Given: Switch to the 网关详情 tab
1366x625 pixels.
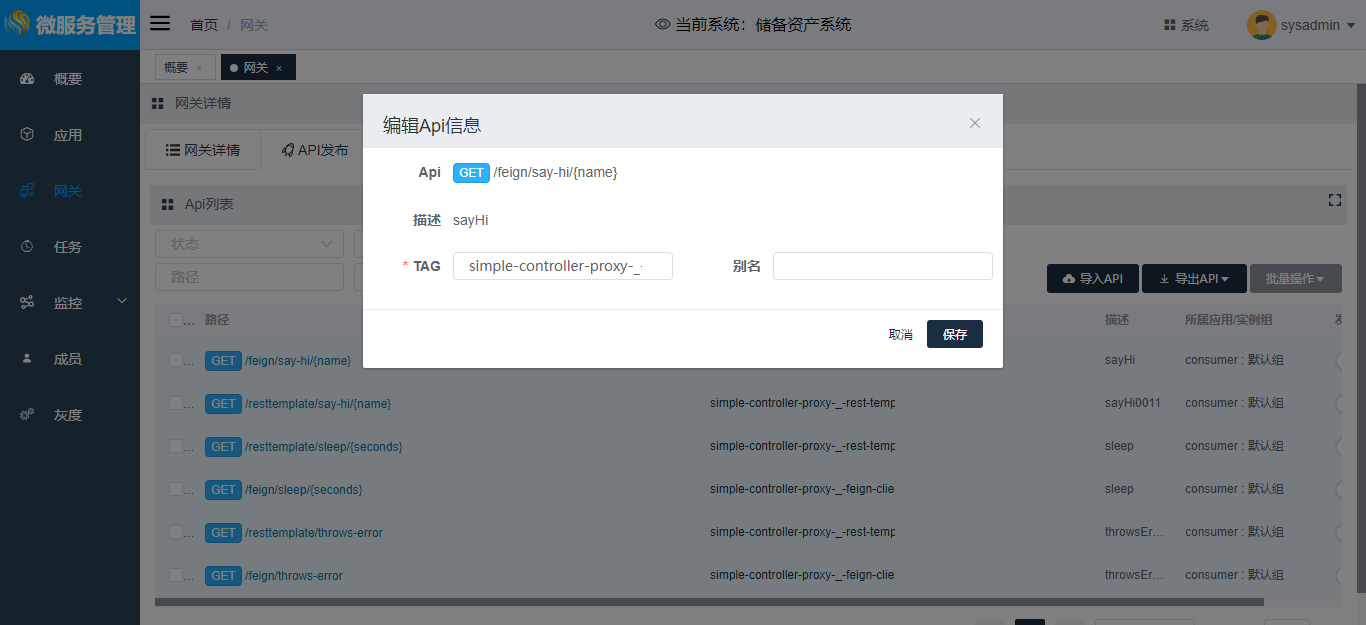Looking at the screenshot, I should [203, 150].
